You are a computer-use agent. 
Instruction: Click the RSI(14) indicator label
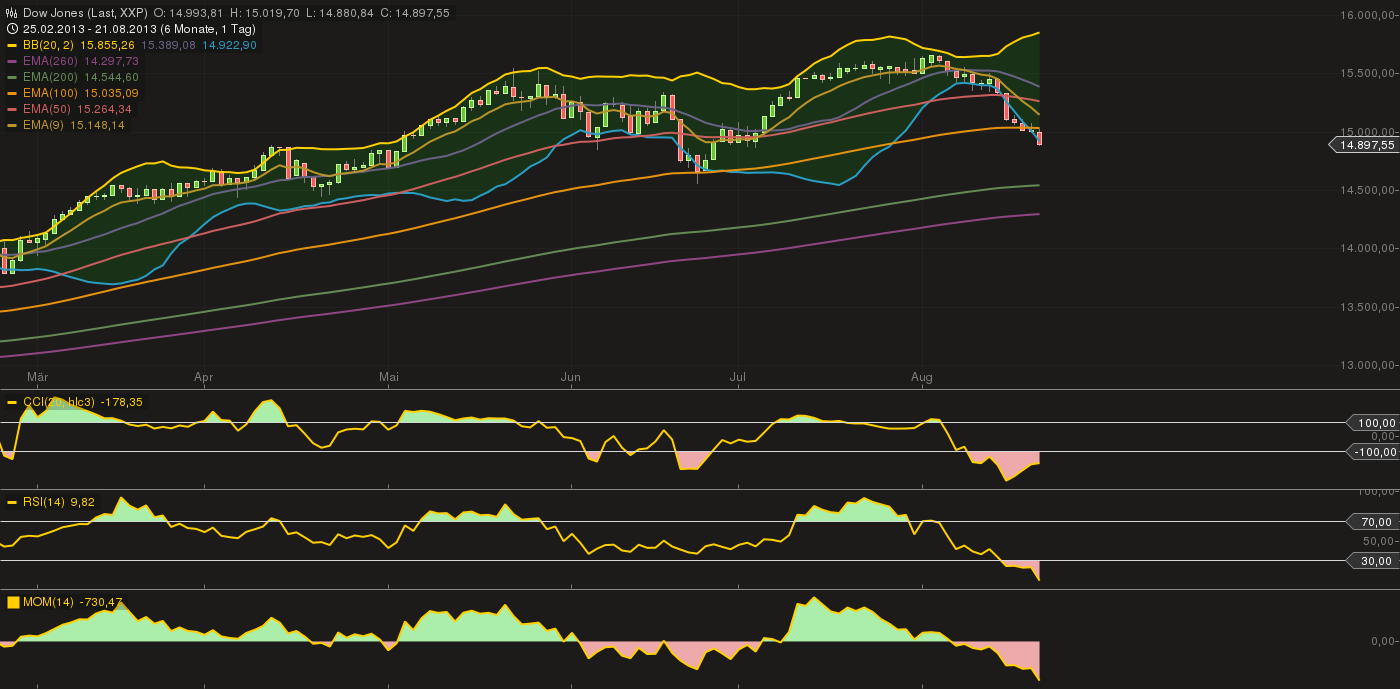[42, 502]
